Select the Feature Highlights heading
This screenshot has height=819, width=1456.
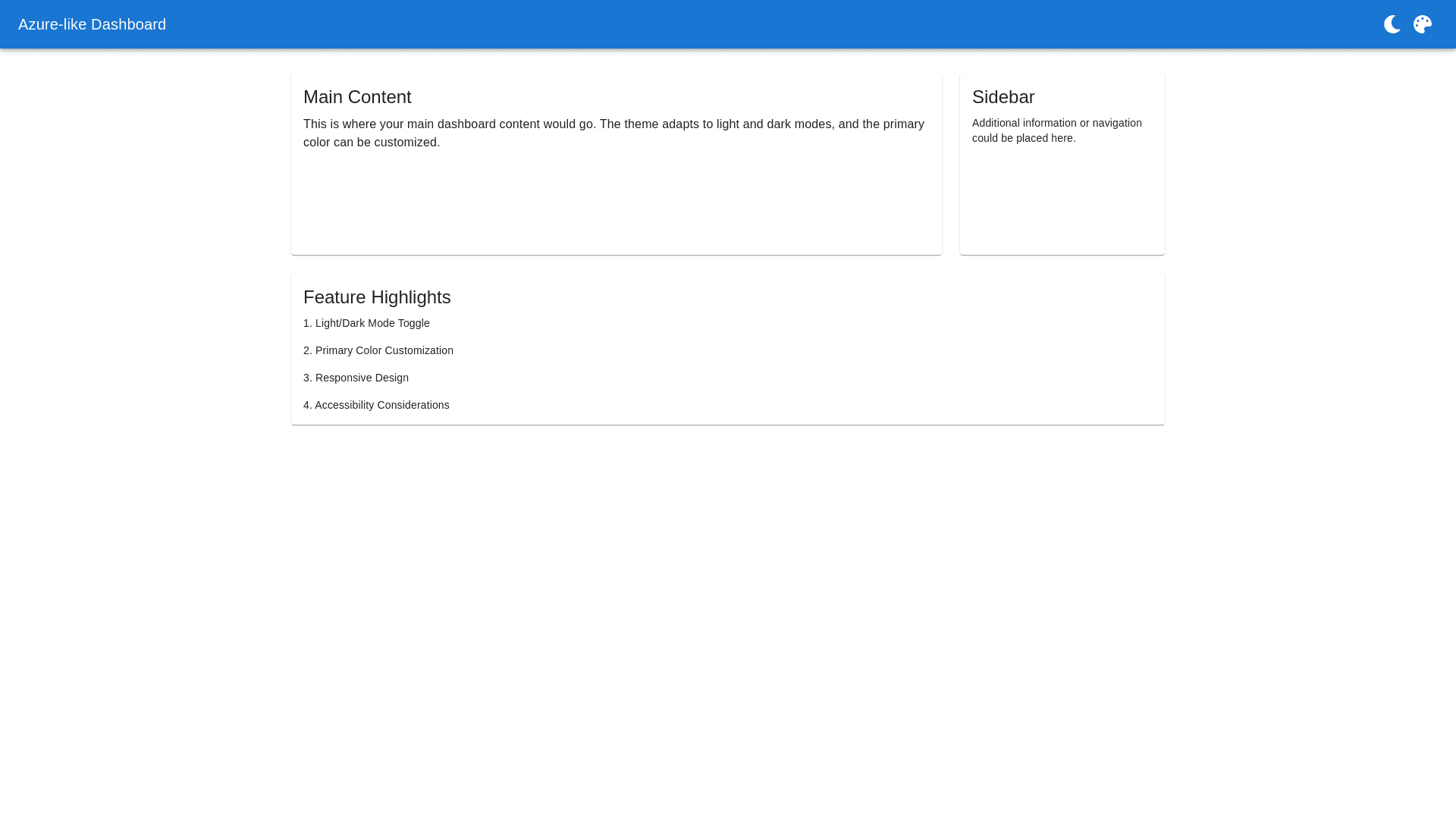click(x=377, y=297)
